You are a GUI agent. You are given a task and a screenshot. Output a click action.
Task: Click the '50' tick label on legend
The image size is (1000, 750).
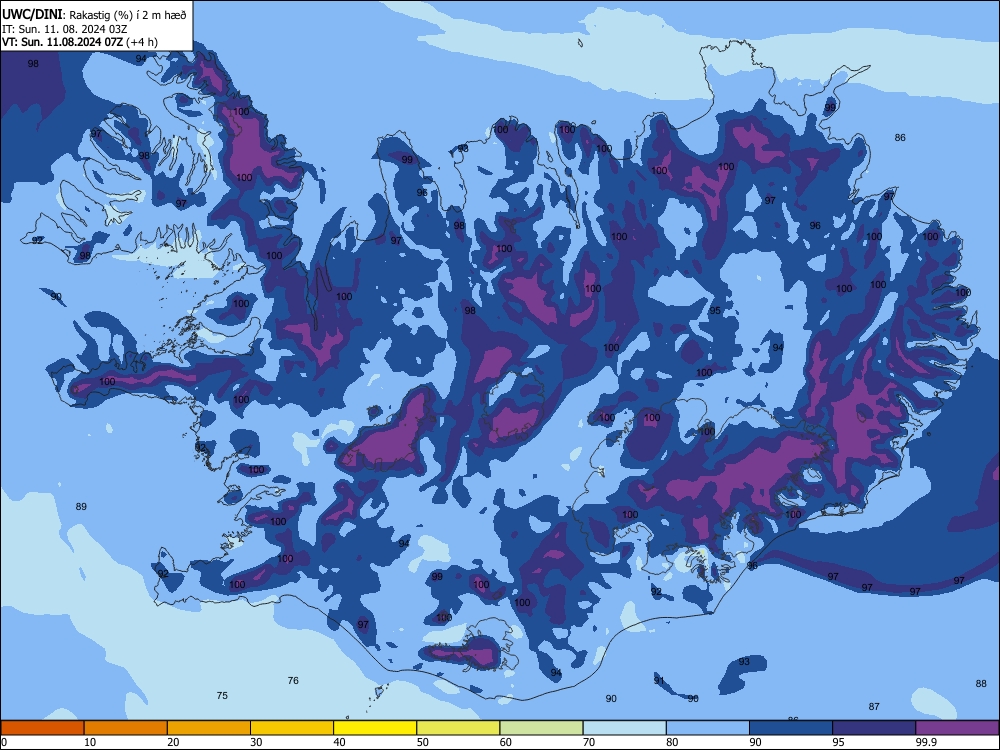422,742
